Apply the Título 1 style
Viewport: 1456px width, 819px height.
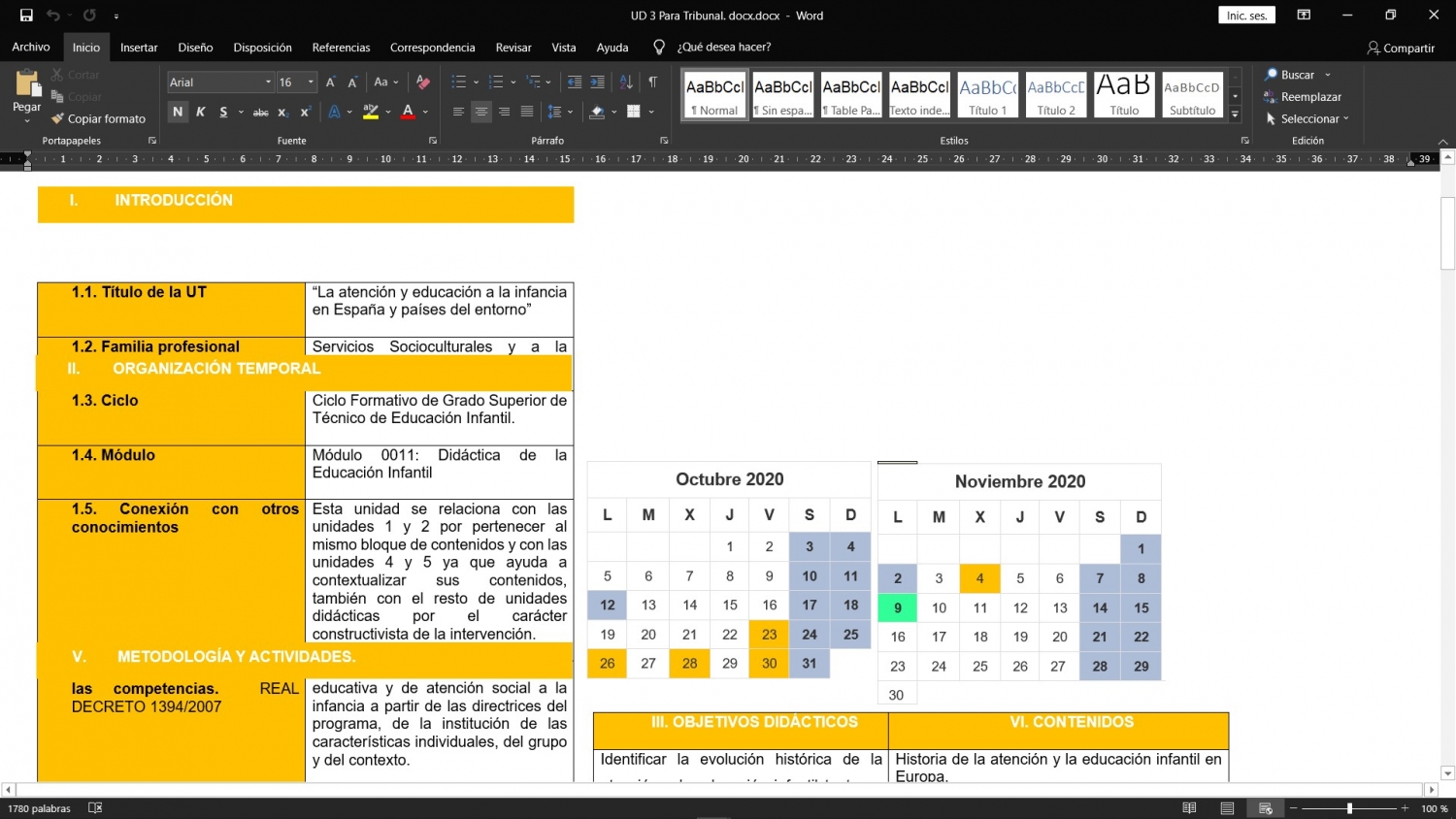988,95
